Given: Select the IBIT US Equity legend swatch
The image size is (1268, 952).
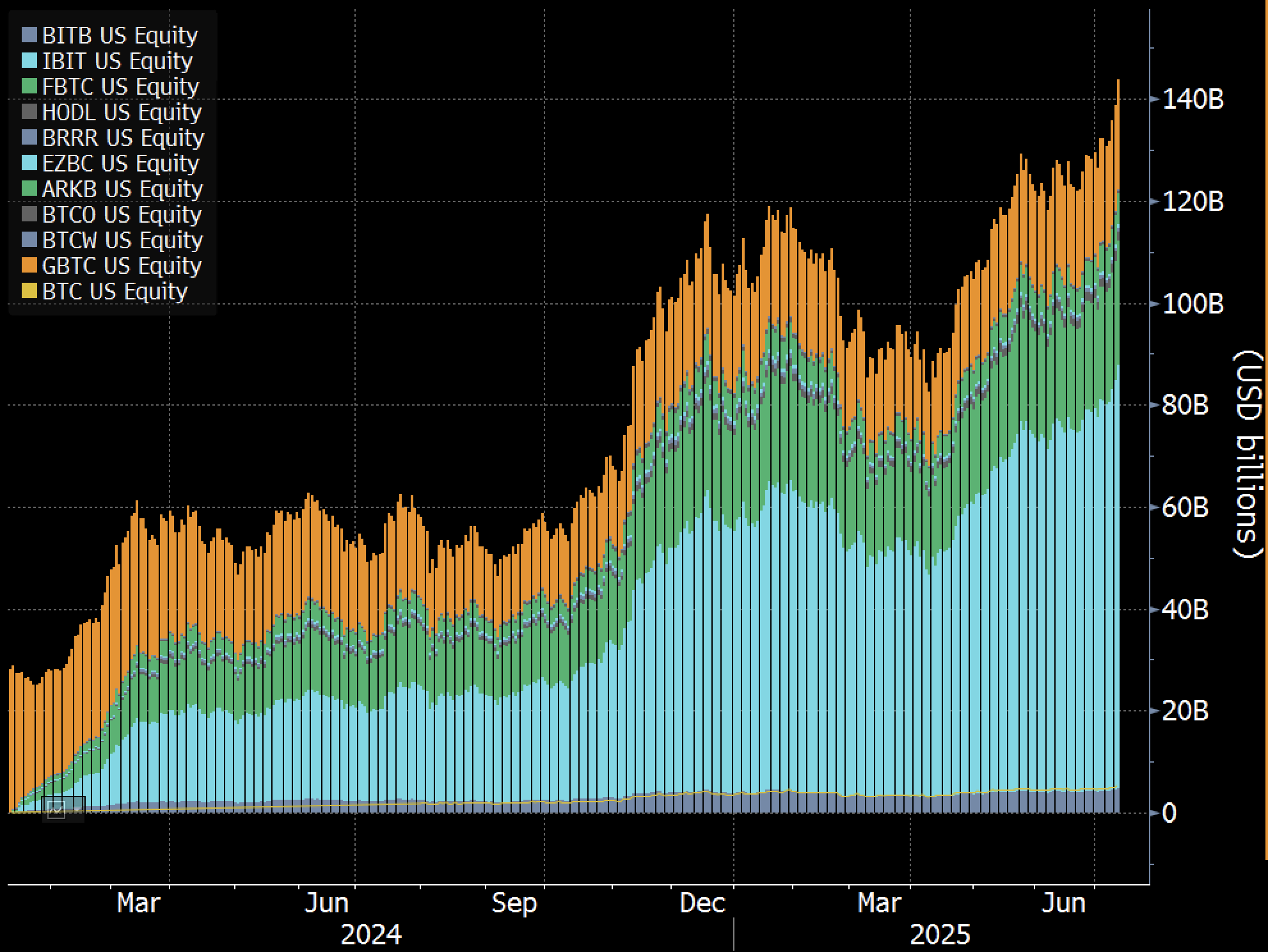Looking at the screenshot, I should click(x=31, y=62).
